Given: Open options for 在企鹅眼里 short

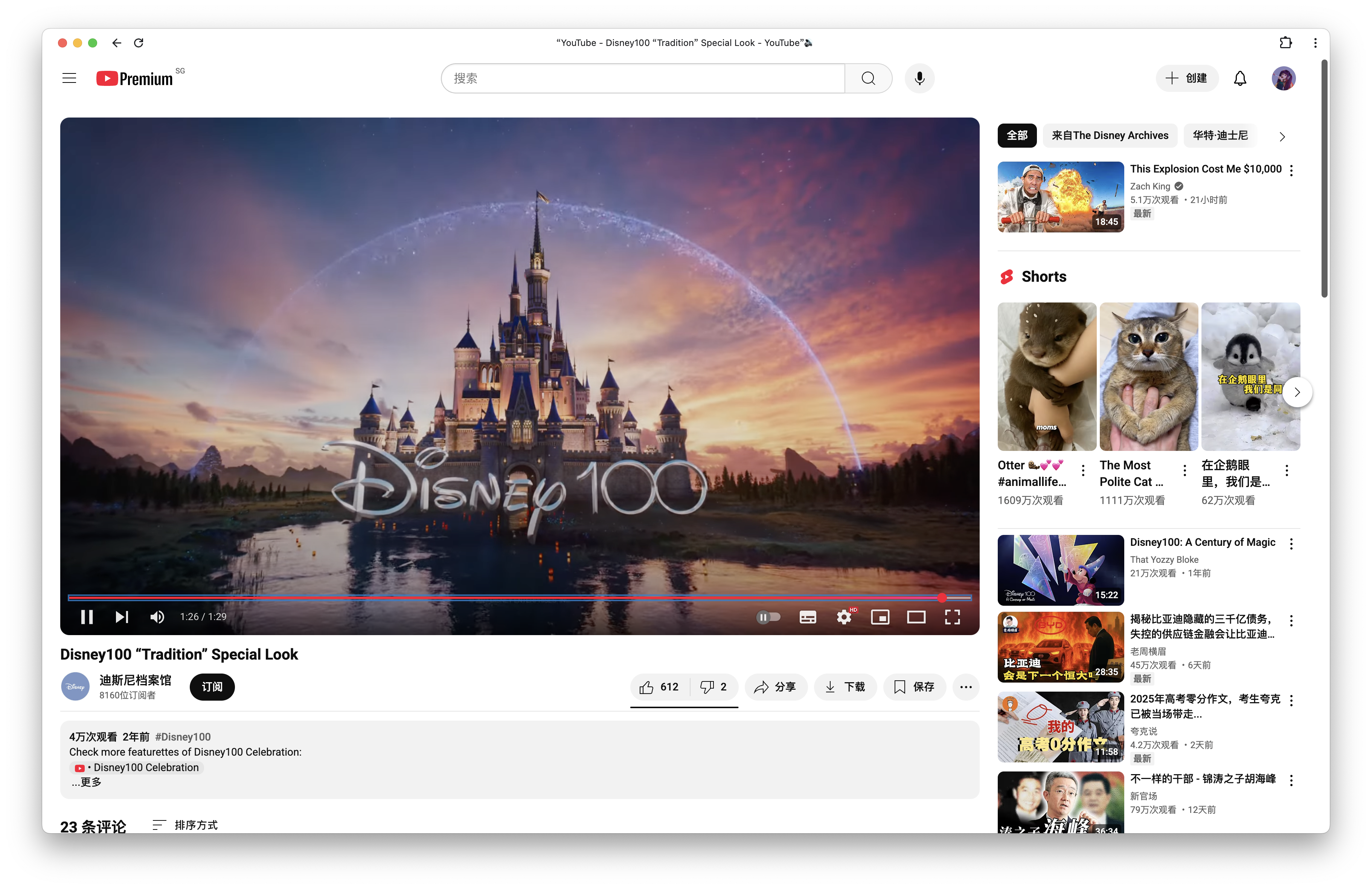Looking at the screenshot, I should [1287, 470].
